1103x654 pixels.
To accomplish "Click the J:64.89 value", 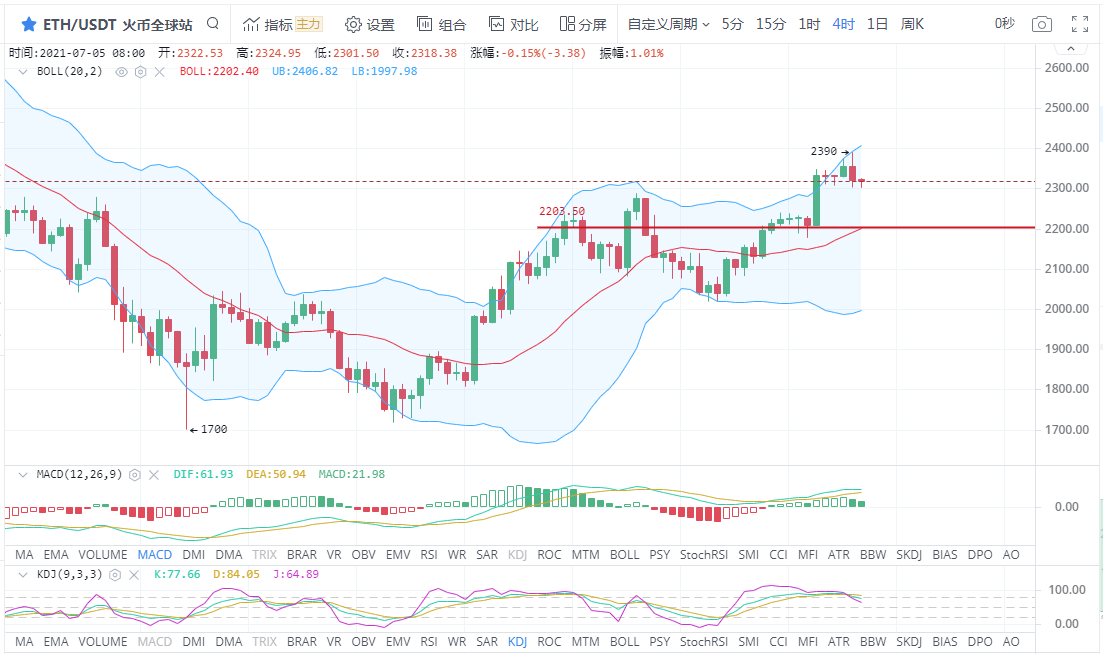I will tap(295, 575).
